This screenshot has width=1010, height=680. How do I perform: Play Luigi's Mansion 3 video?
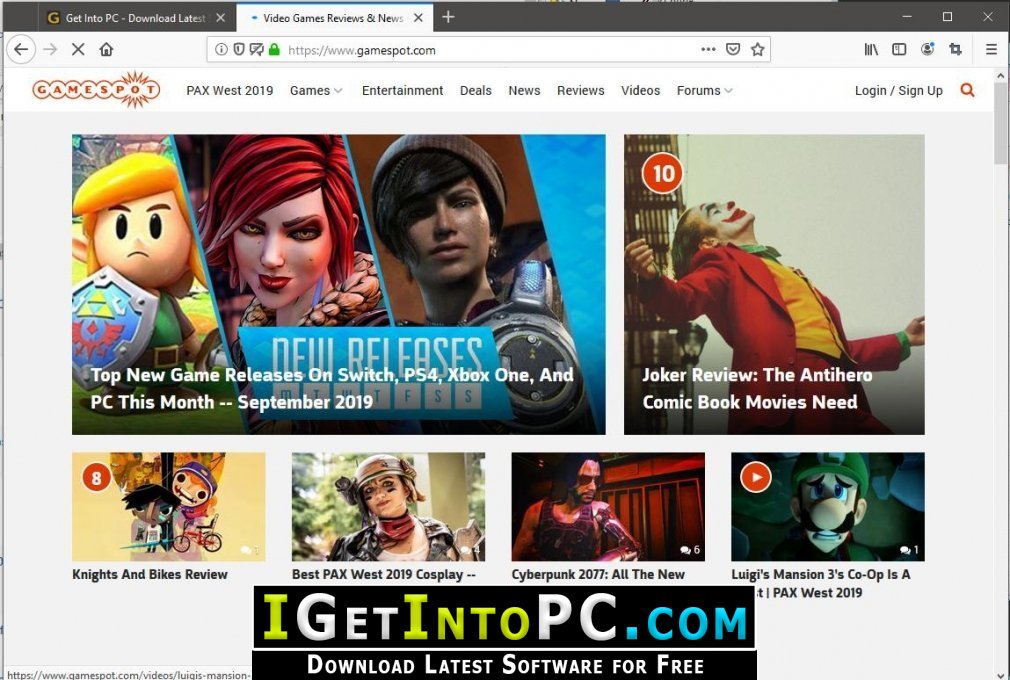coord(756,478)
